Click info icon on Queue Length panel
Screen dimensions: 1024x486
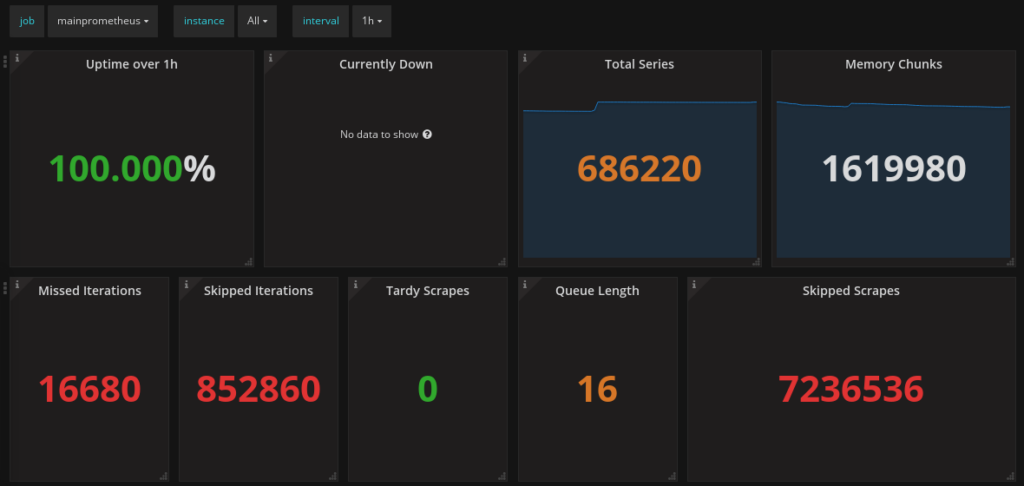click(x=525, y=285)
